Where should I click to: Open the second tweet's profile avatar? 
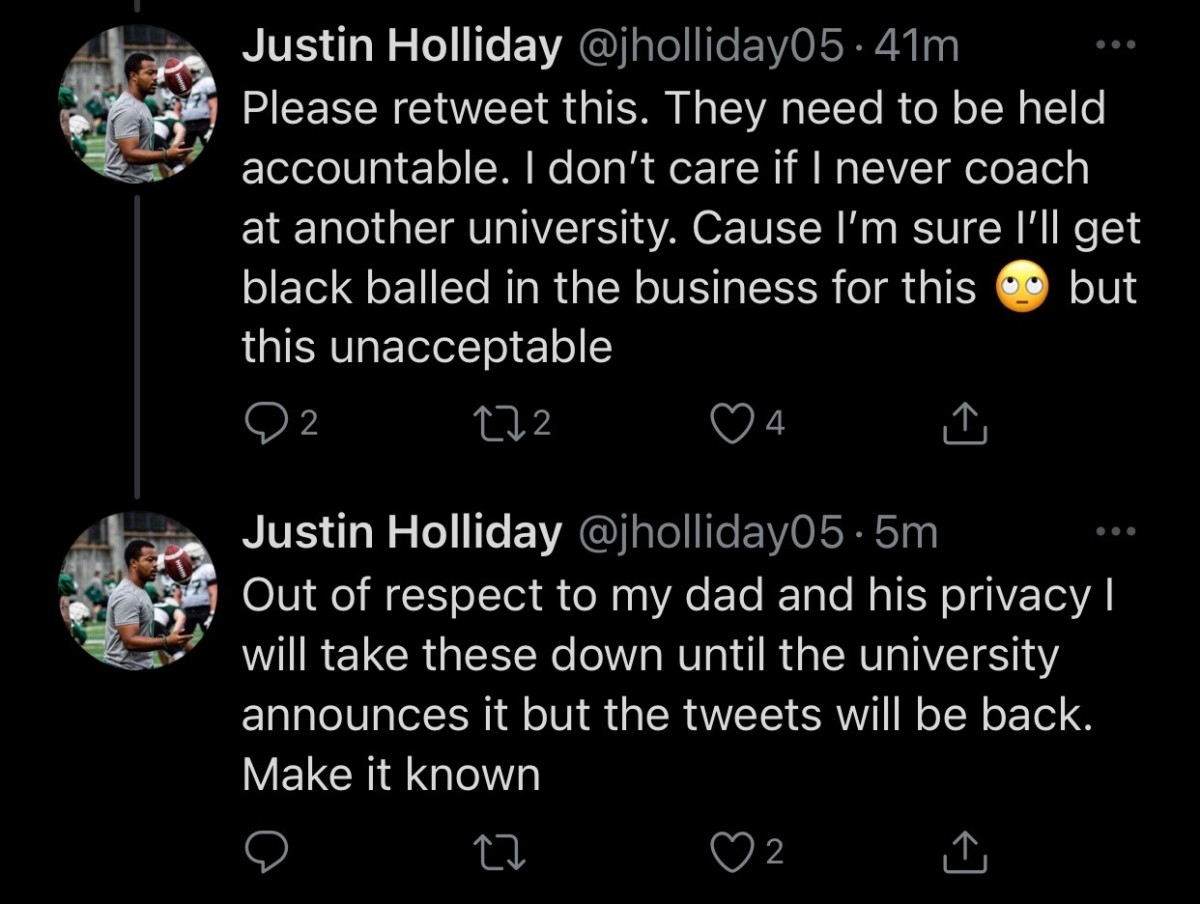click(x=136, y=590)
